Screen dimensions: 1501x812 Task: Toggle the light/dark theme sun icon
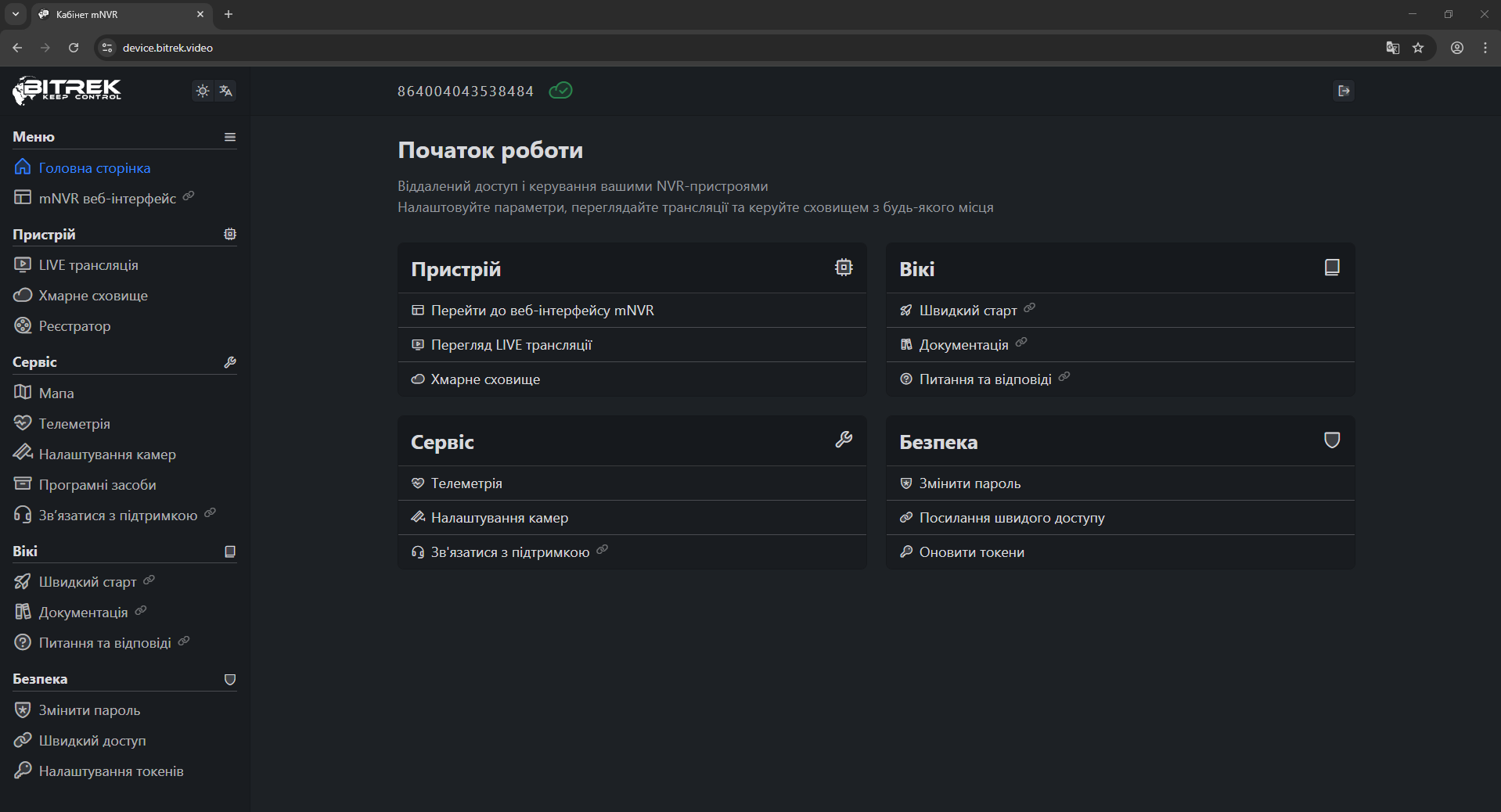click(203, 91)
